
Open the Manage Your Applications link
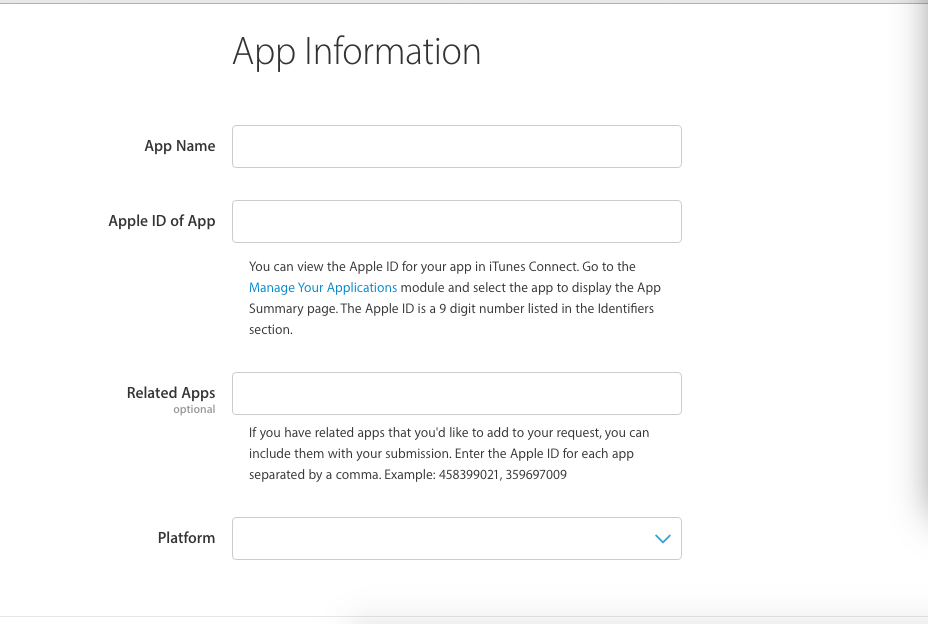323,288
